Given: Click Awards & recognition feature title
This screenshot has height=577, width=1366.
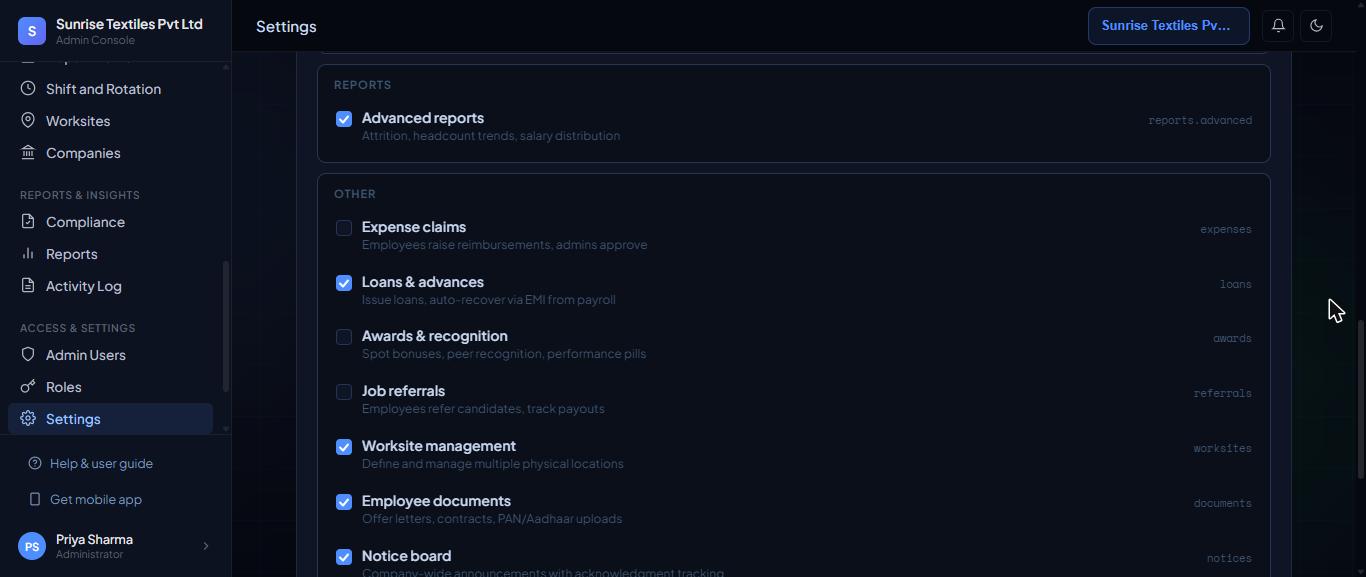Looking at the screenshot, I should click(435, 336).
